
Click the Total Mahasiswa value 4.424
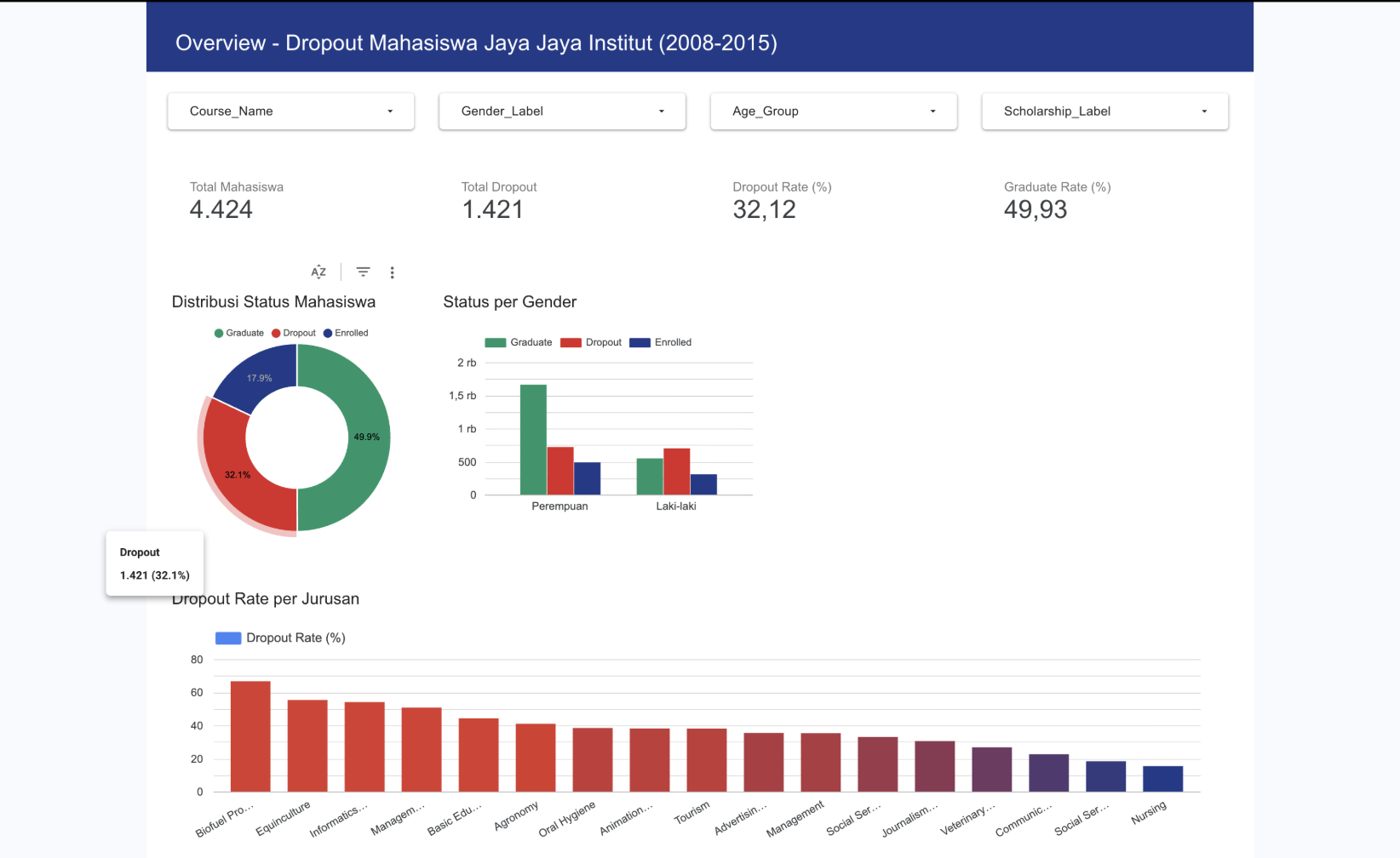(221, 209)
